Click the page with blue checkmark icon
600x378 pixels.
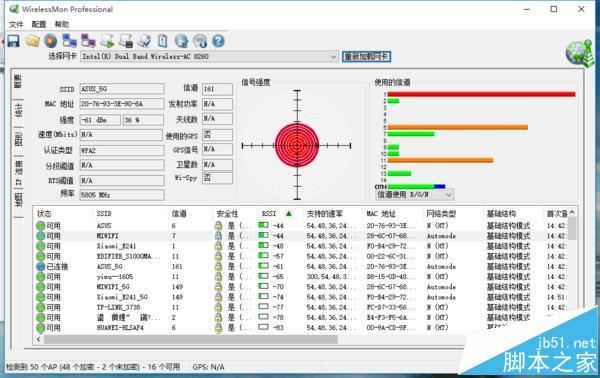(144, 41)
